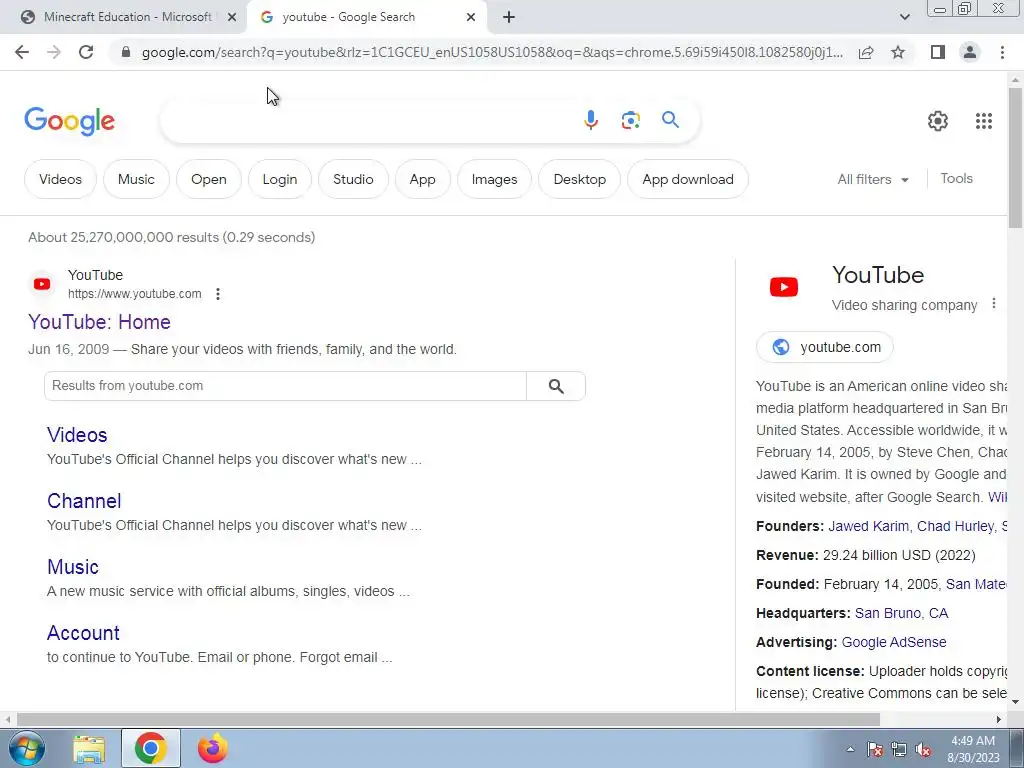Share this page using the share icon
Image resolution: width=1024 pixels, height=768 pixels.
pyautogui.click(x=866, y=52)
